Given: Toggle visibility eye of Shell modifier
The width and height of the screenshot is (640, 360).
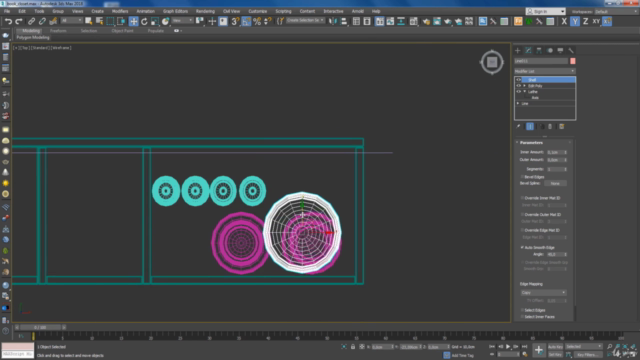Looking at the screenshot, I should point(518,80).
